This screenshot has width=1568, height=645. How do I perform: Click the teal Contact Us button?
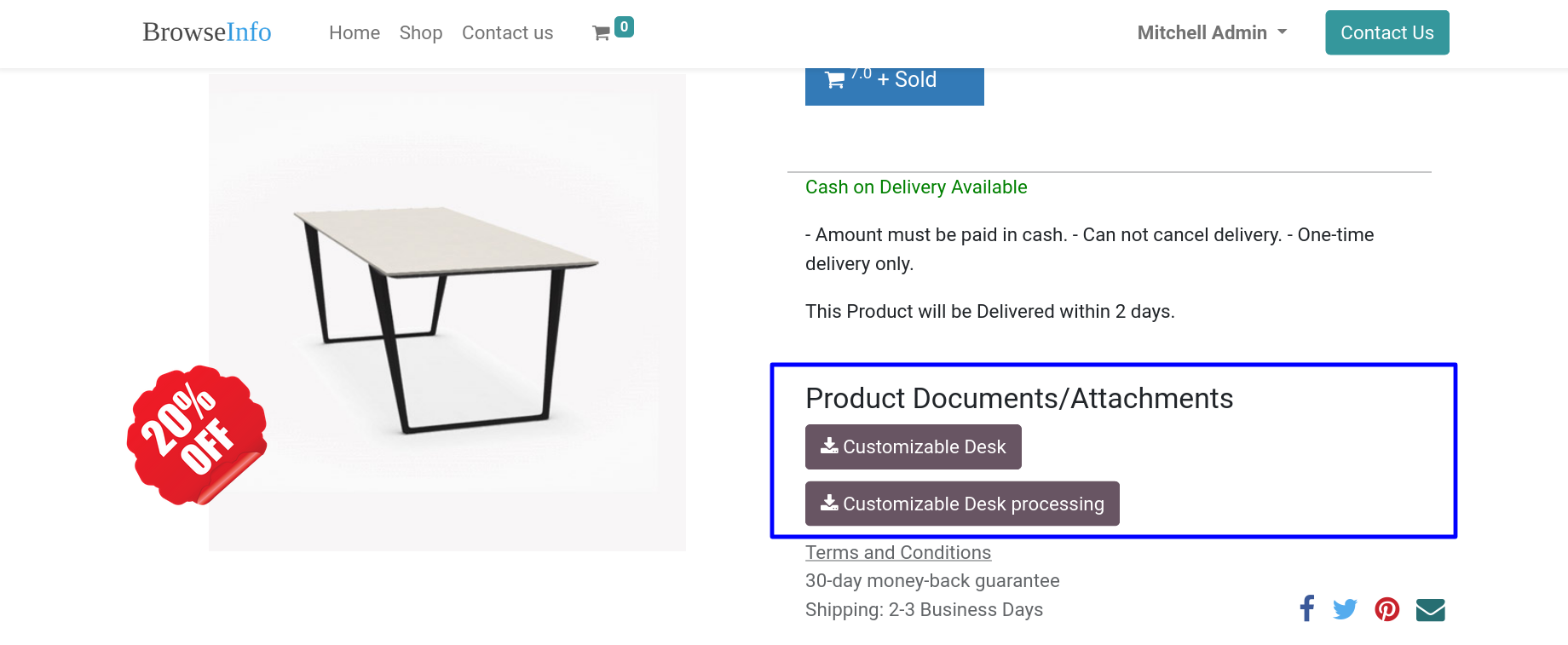click(1387, 32)
